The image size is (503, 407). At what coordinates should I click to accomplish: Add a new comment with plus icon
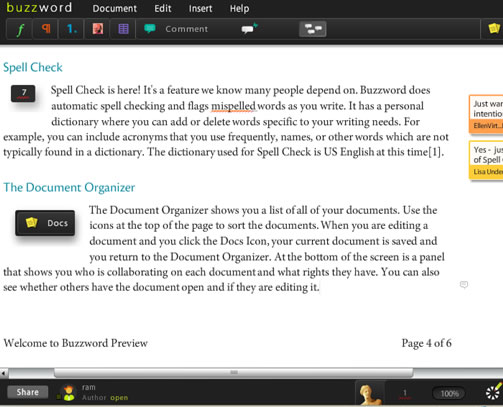click(x=249, y=29)
